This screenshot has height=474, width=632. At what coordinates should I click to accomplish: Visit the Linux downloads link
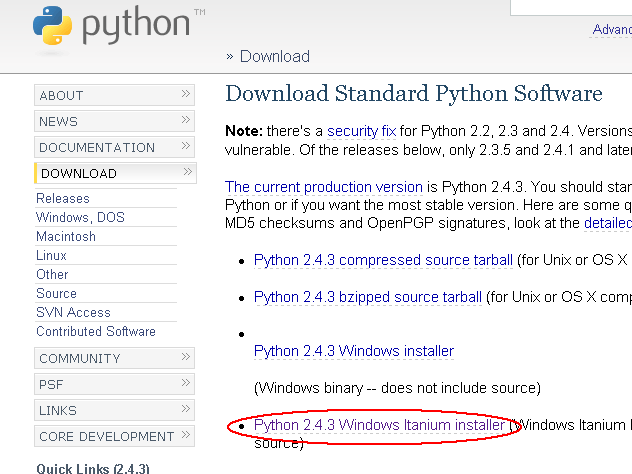pos(52,255)
